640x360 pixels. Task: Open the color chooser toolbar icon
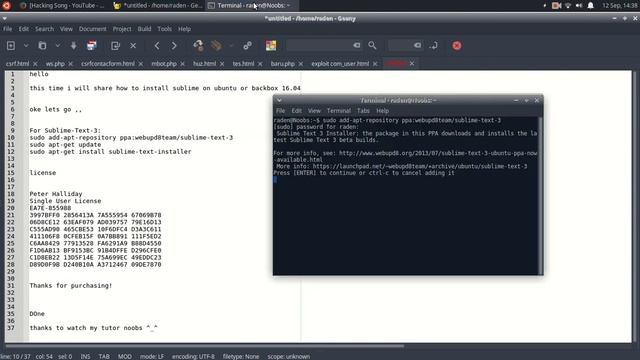tap(271, 46)
